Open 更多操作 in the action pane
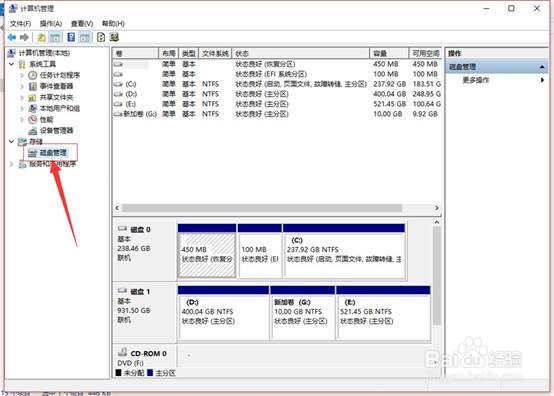This screenshot has height=396, width=554. [476, 80]
